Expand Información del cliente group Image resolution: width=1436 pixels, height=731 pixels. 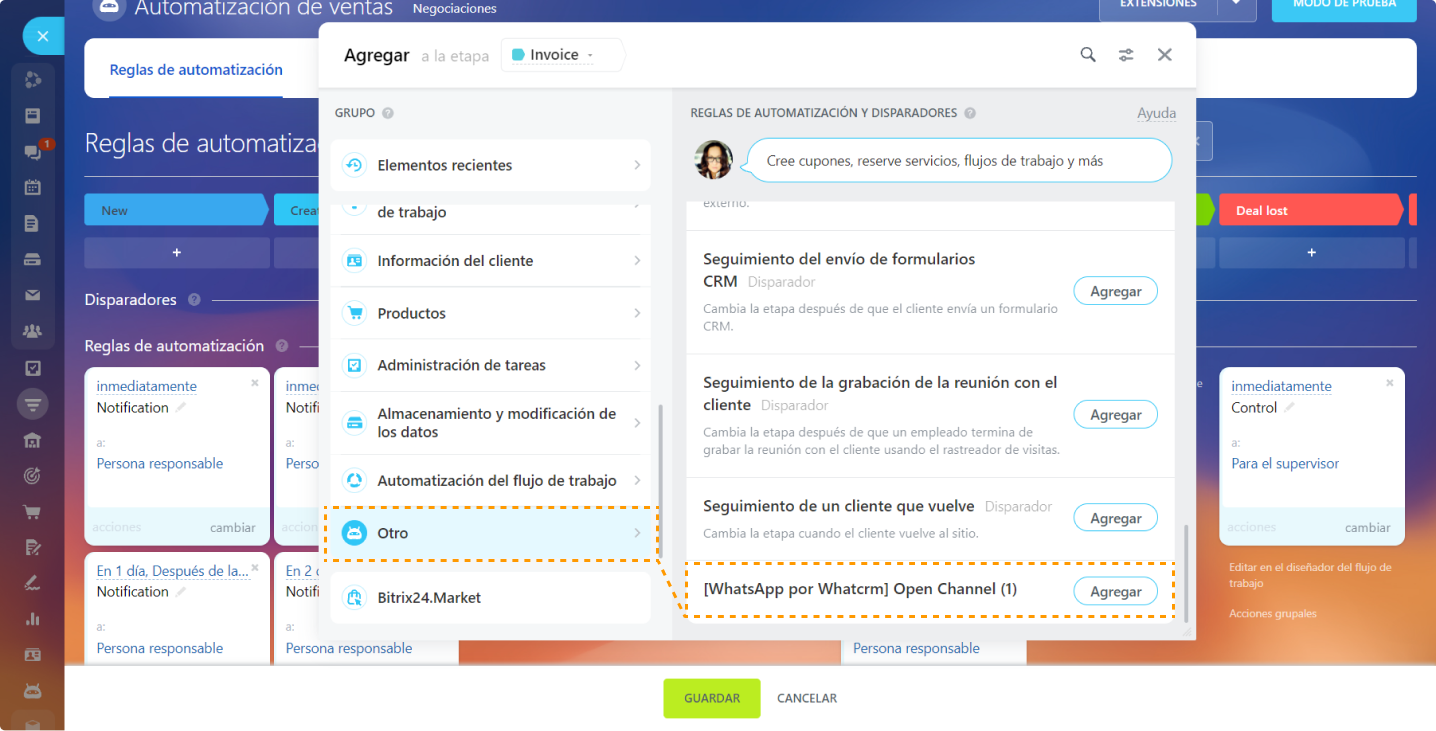490,261
